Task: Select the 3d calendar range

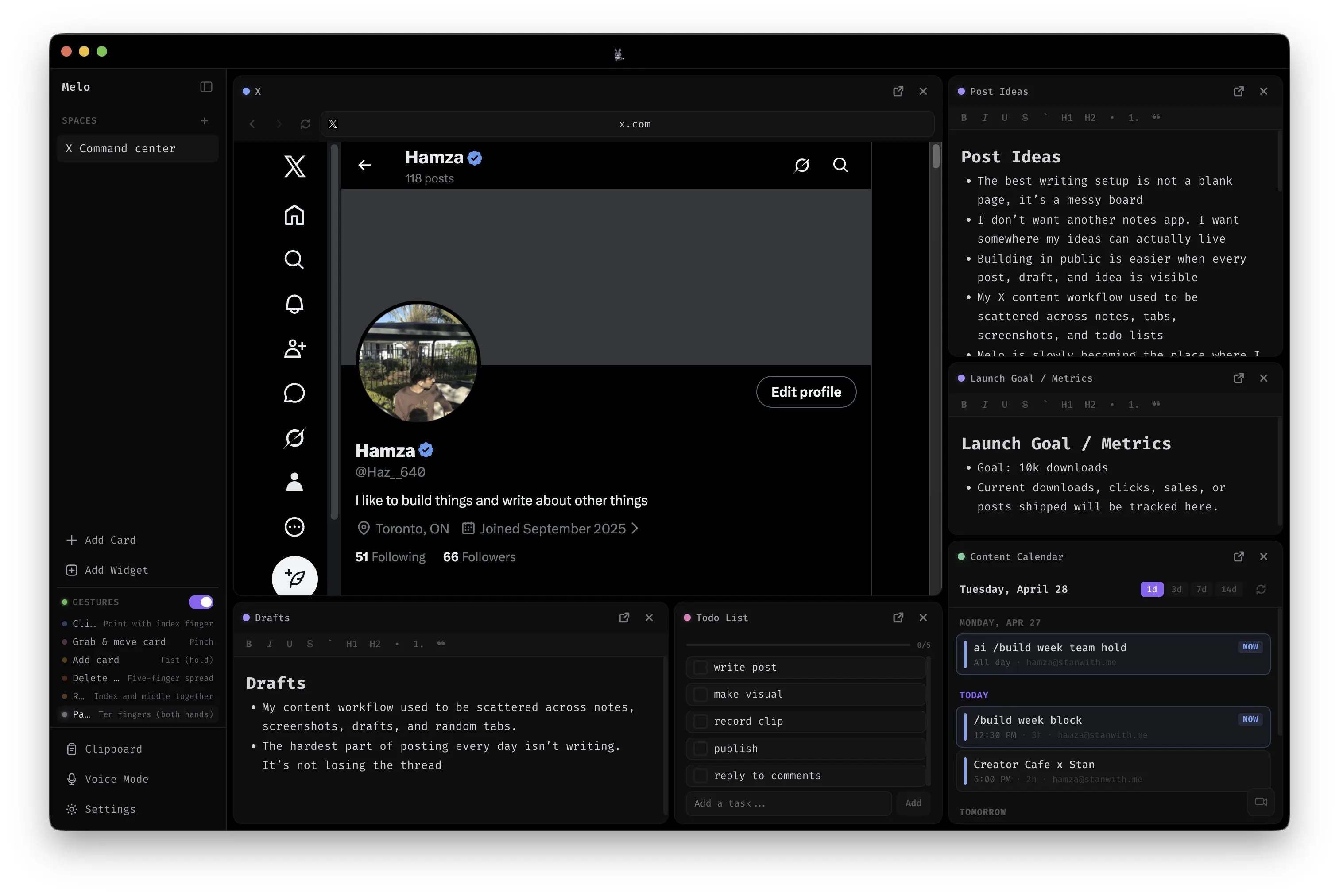Action: coord(1176,589)
